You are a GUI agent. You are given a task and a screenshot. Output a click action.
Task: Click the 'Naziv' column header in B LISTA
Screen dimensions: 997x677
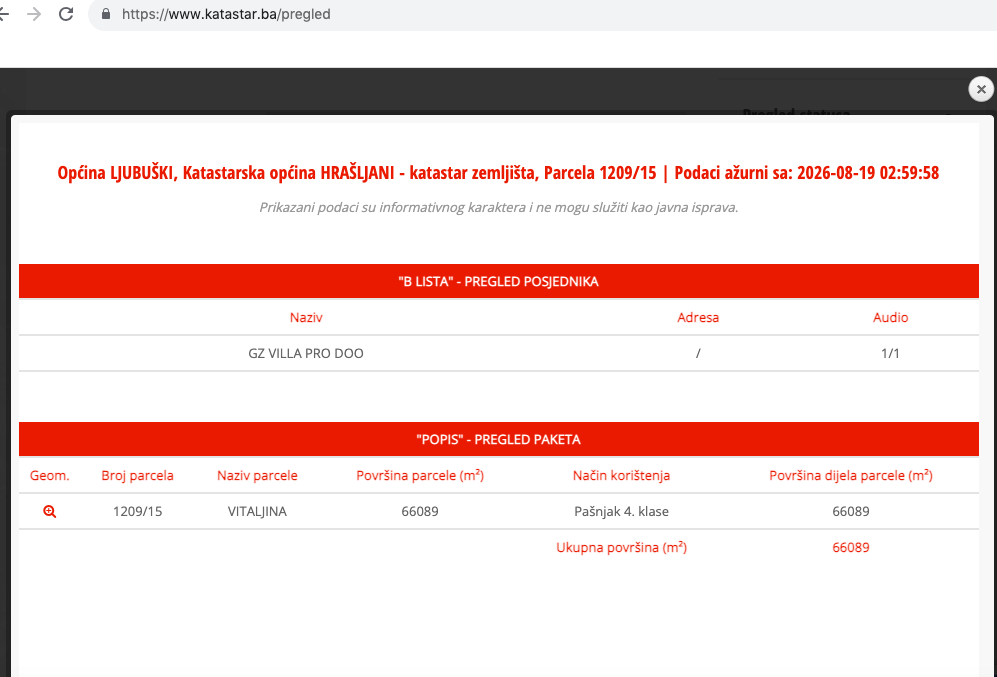pos(306,317)
